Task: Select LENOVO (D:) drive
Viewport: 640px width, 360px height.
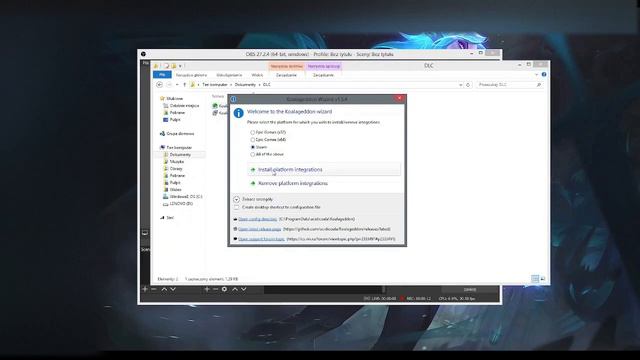Action: click(178, 203)
